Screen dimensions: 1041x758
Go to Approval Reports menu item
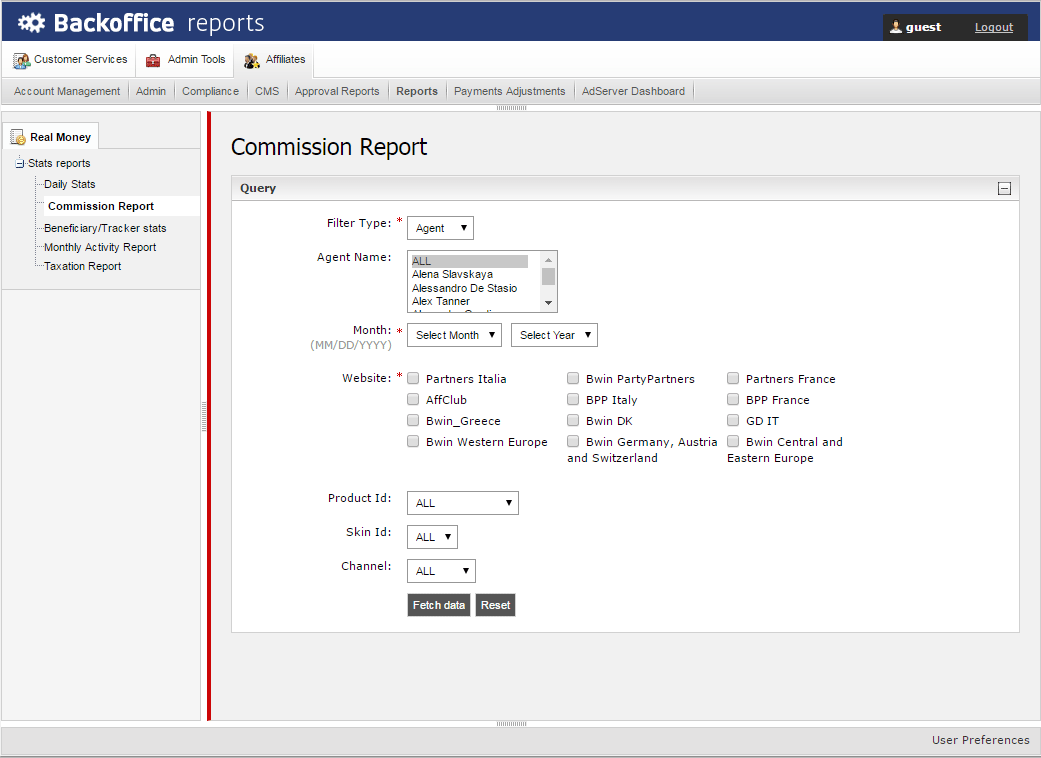pos(337,91)
